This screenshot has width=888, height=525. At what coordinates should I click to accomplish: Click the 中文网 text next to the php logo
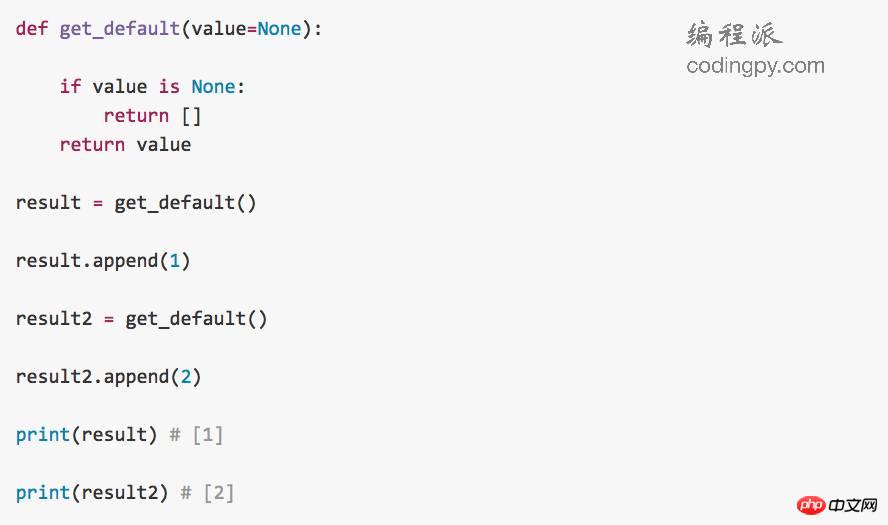pyautogui.click(x=853, y=505)
